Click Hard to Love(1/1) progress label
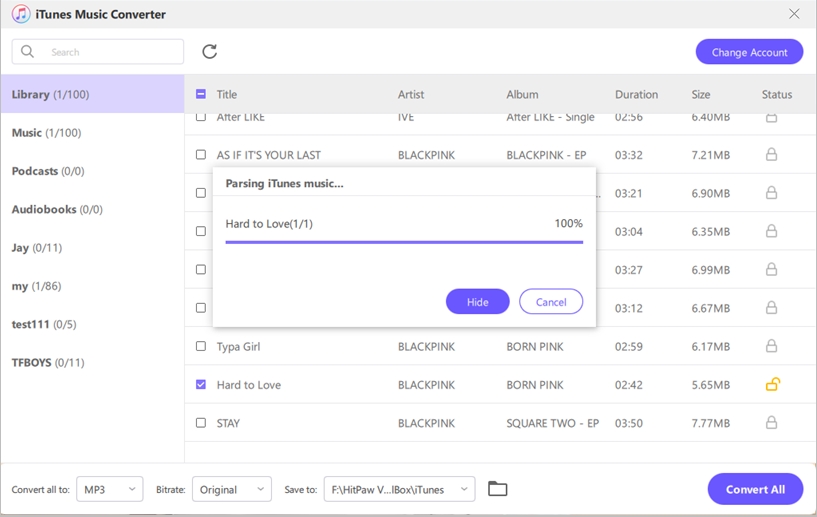This screenshot has width=817, height=517. click(x=269, y=224)
